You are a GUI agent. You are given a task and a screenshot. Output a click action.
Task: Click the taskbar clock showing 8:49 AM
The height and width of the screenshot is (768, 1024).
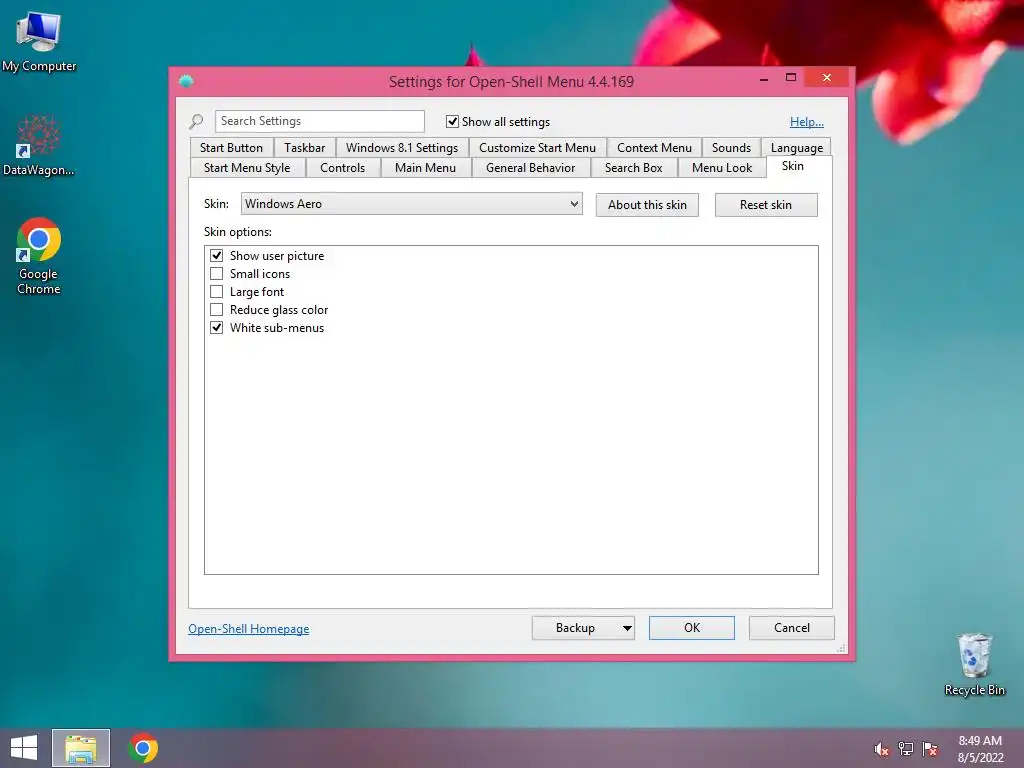point(980,749)
